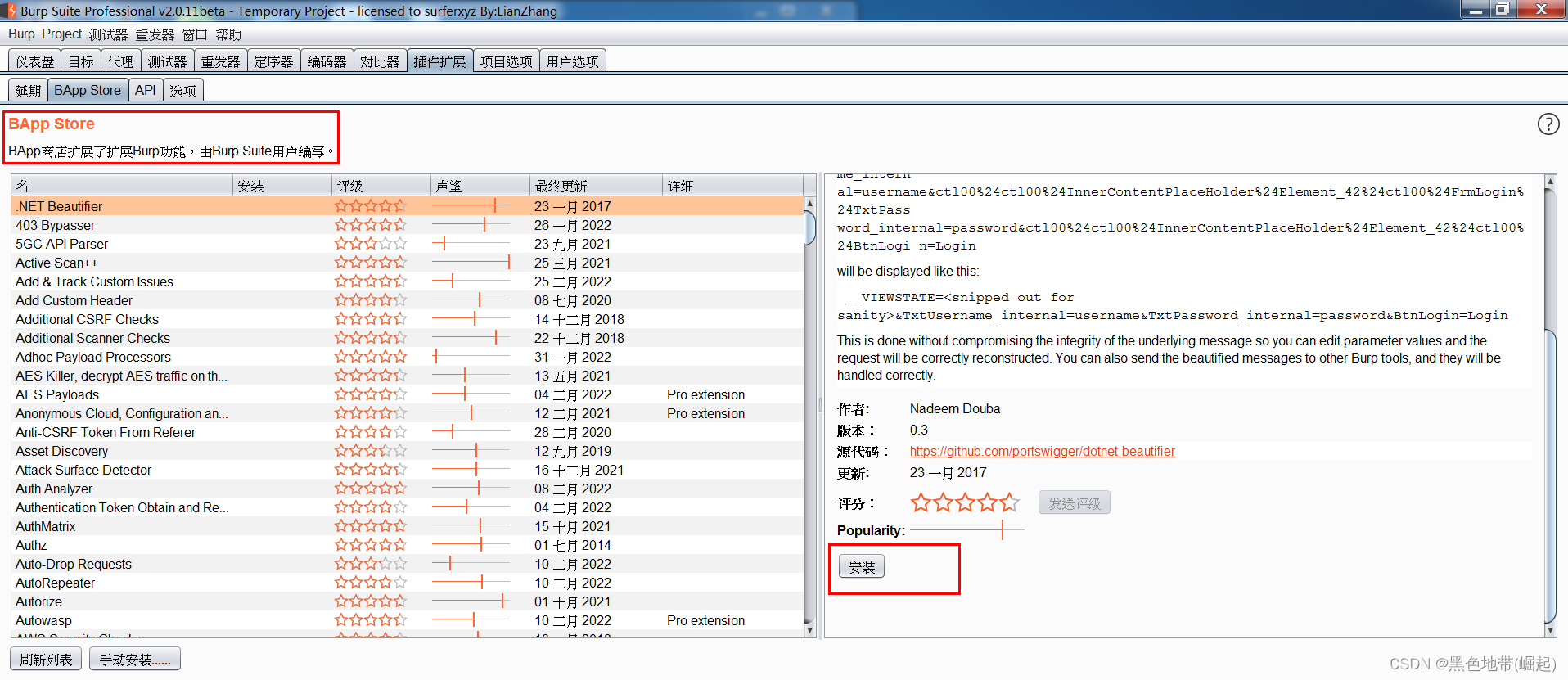This screenshot has height=680, width=1568.
Task: Open the help question mark icon
Action: click(1548, 124)
